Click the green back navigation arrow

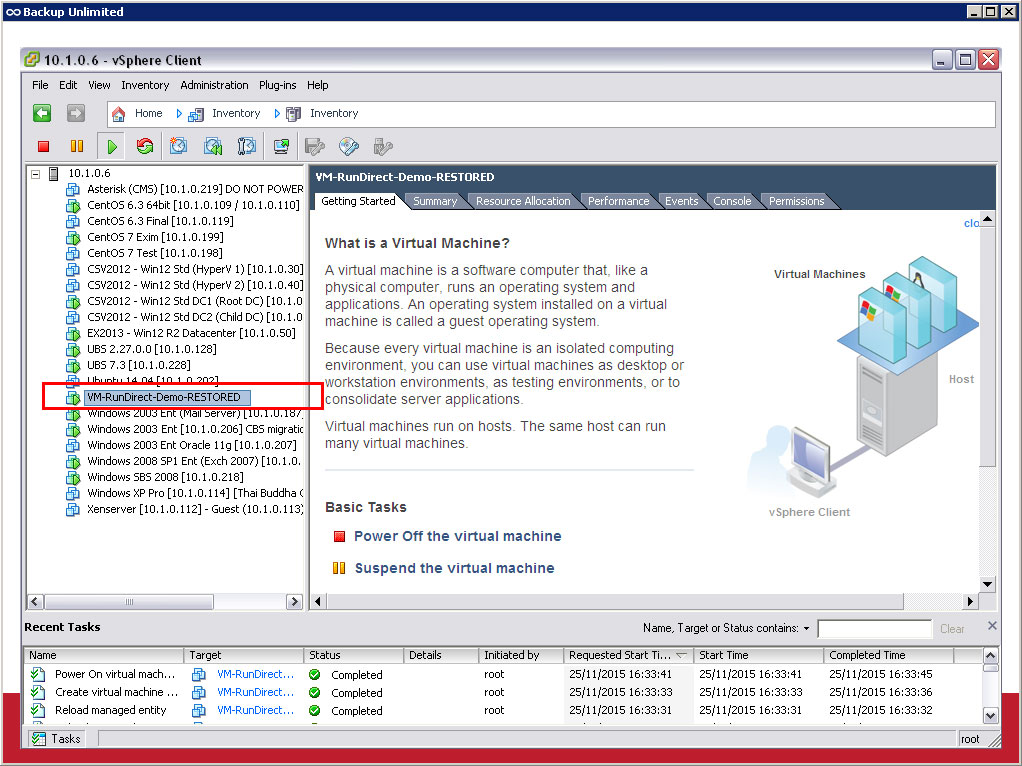point(42,113)
